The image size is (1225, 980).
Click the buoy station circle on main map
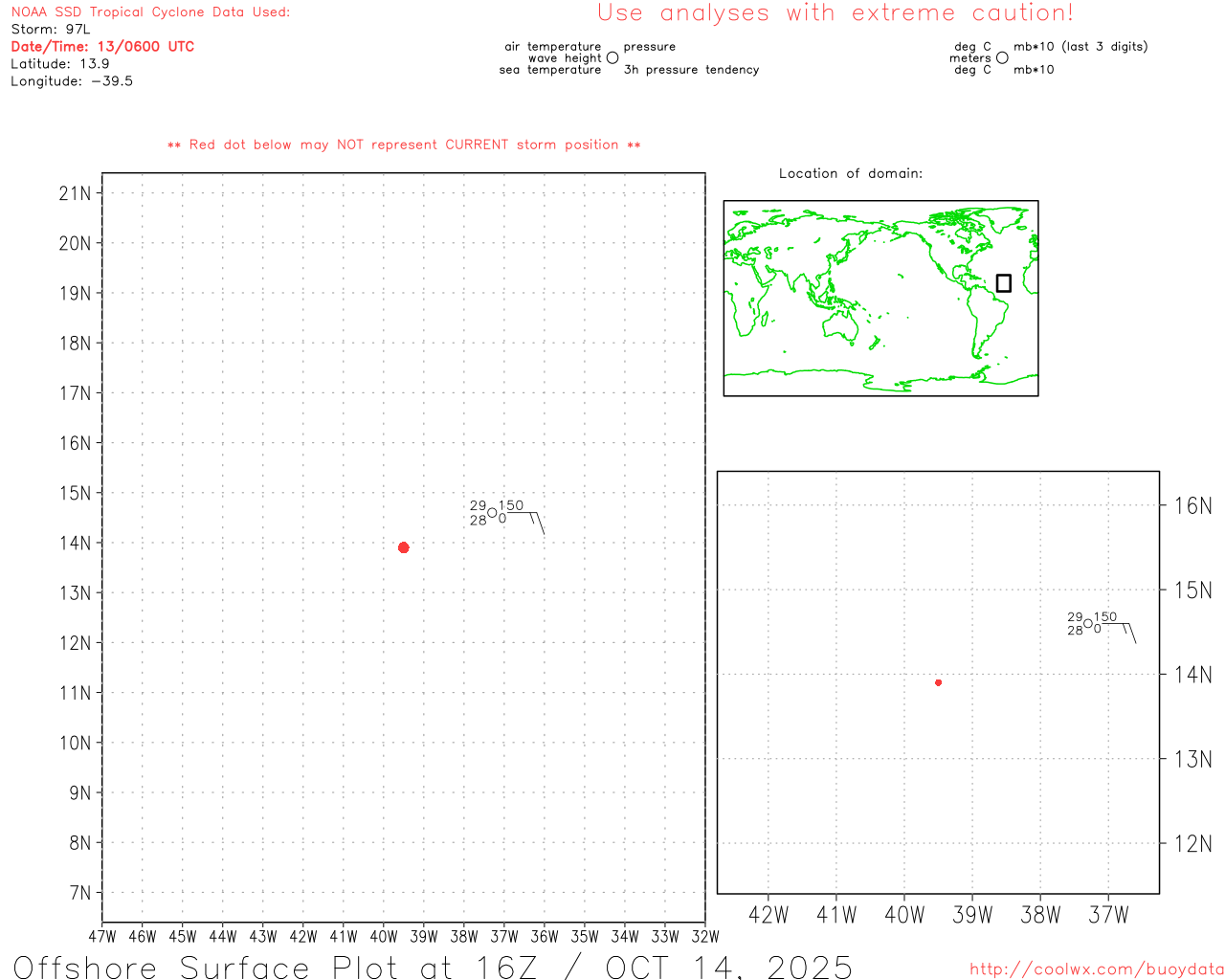tap(492, 513)
